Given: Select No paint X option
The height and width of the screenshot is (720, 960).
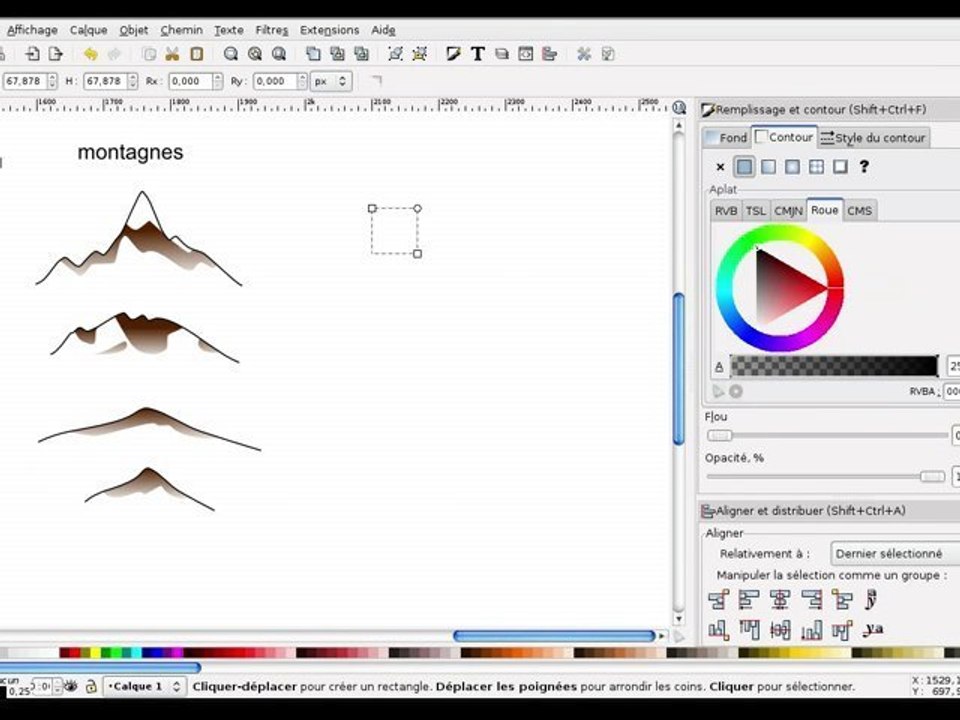Looking at the screenshot, I should (x=720, y=167).
